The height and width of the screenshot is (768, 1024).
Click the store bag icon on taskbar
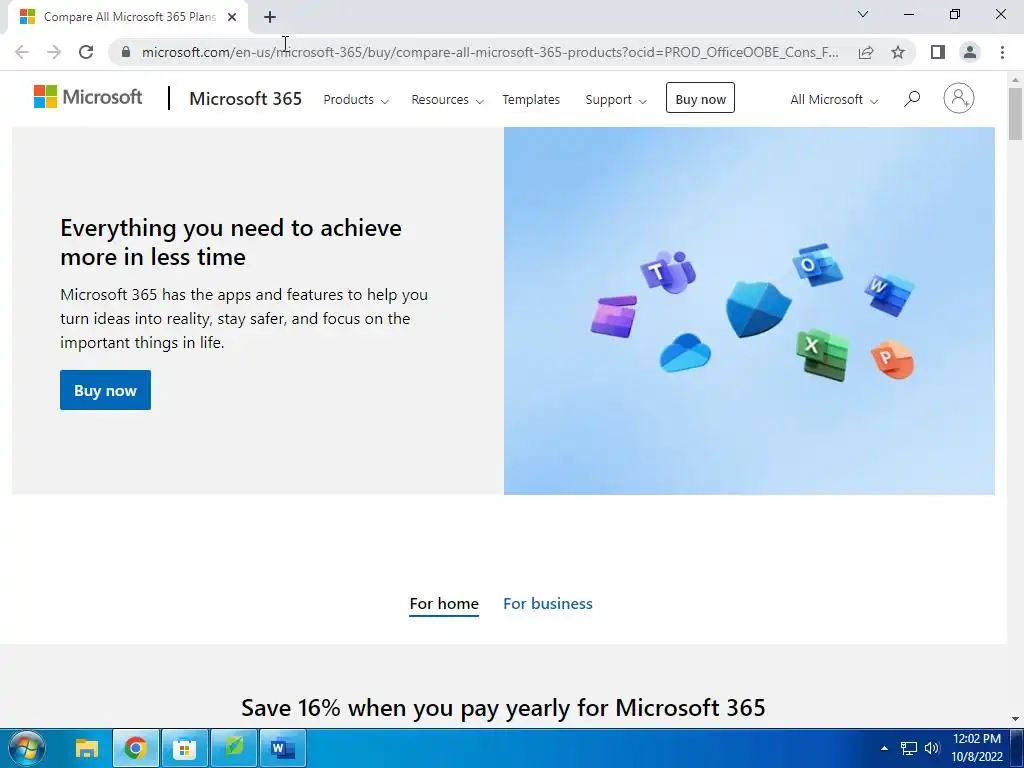click(185, 748)
